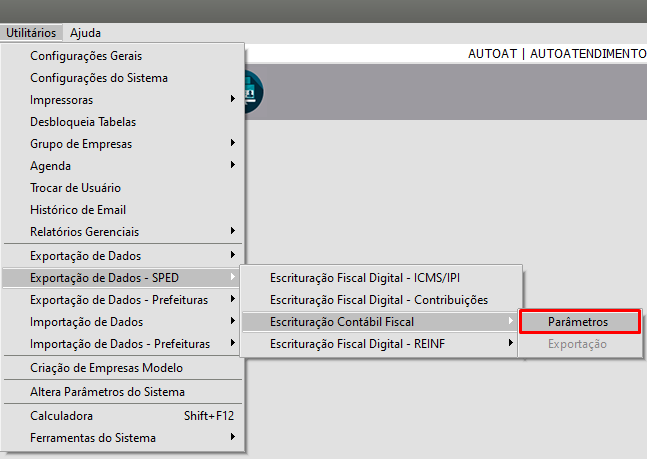Open Histórico de Email
This screenshot has width=647, height=459.
(x=78, y=210)
